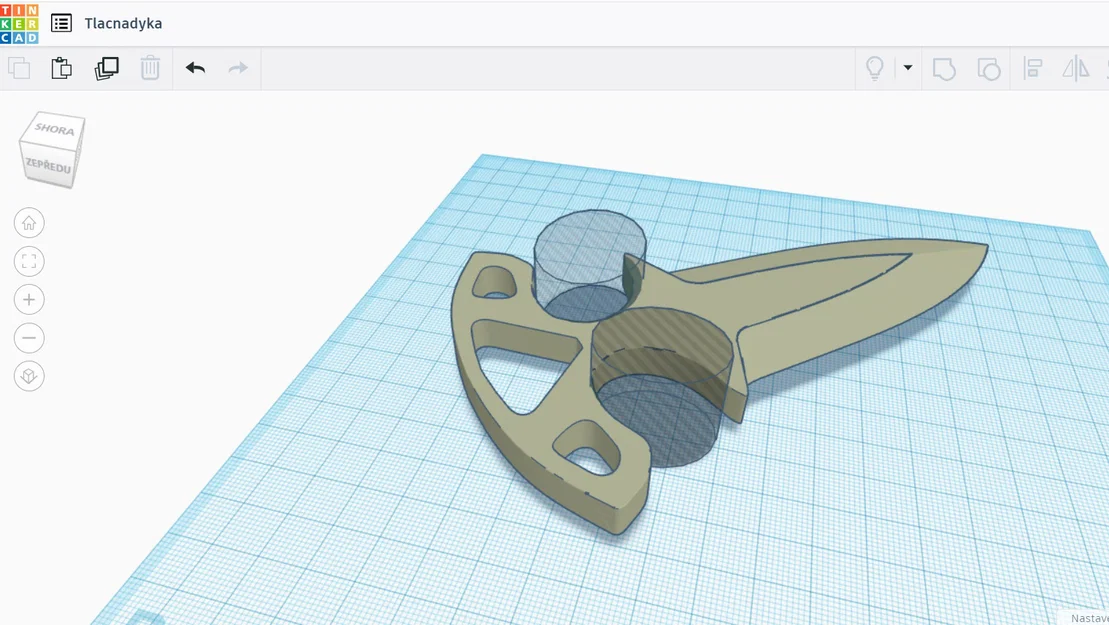Viewport: 1109px width, 625px height.
Task: Undo the last action
Action: (195, 68)
